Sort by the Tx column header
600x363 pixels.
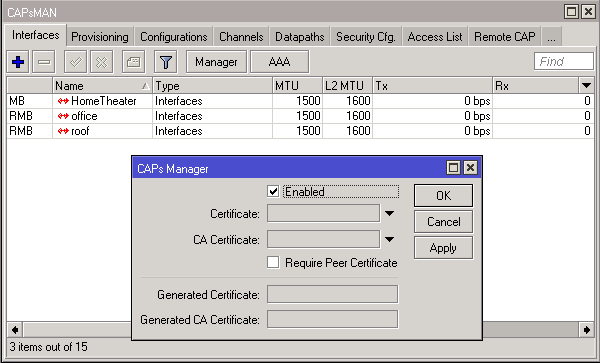tap(432, 86)
